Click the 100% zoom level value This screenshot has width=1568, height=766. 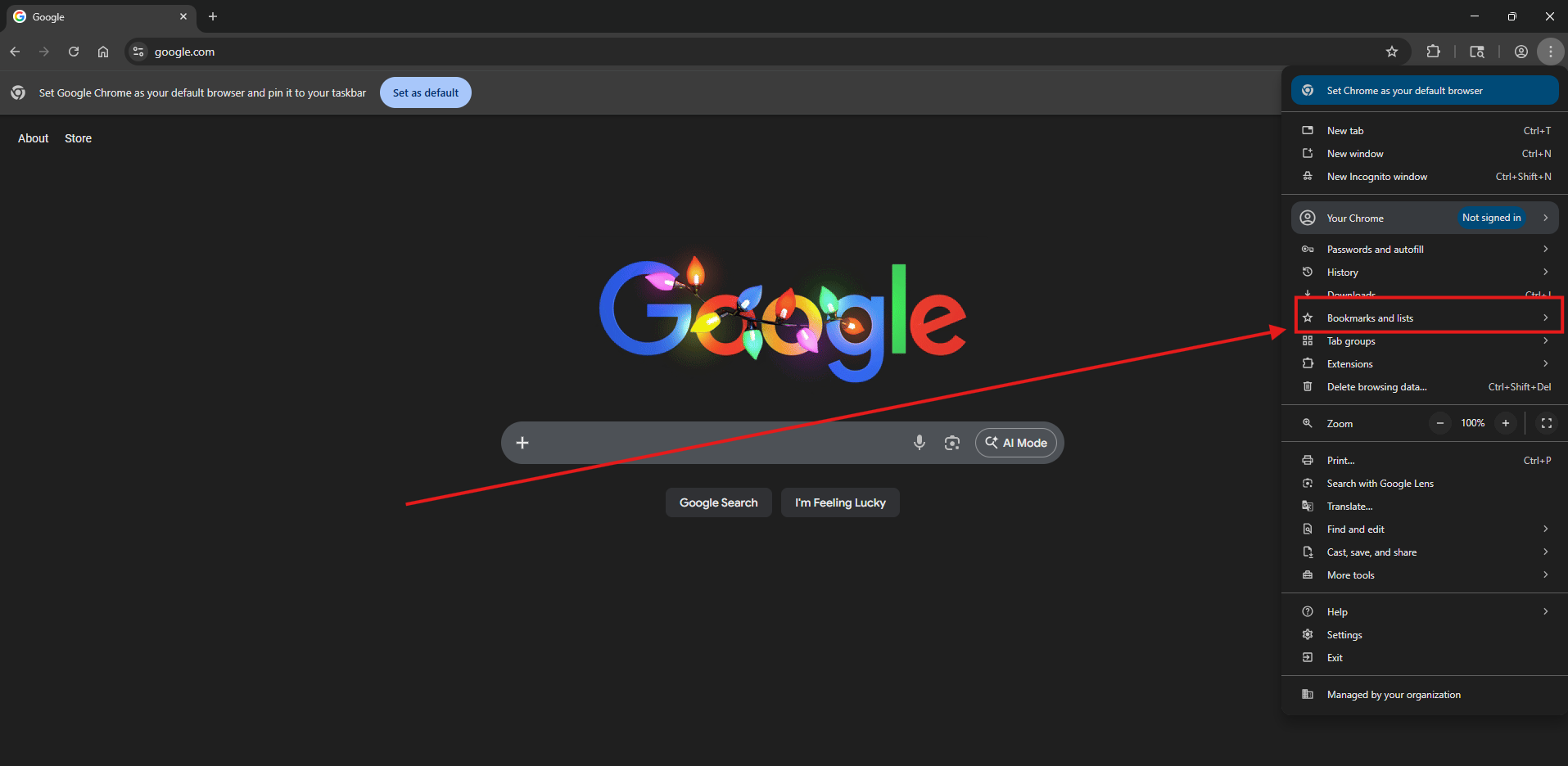[x=1473, y=423]
